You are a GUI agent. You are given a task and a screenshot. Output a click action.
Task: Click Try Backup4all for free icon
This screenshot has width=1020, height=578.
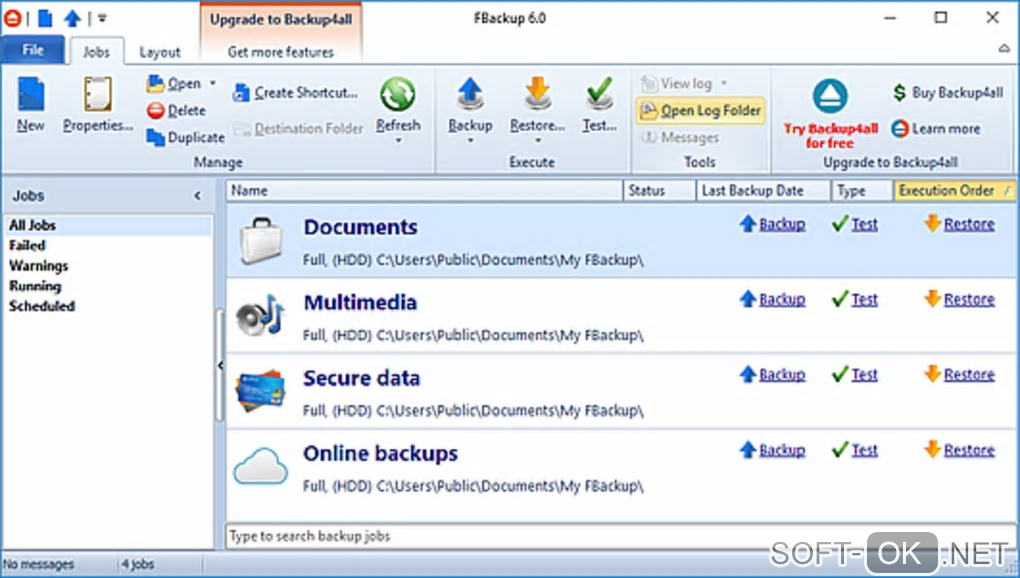point(830,96)
